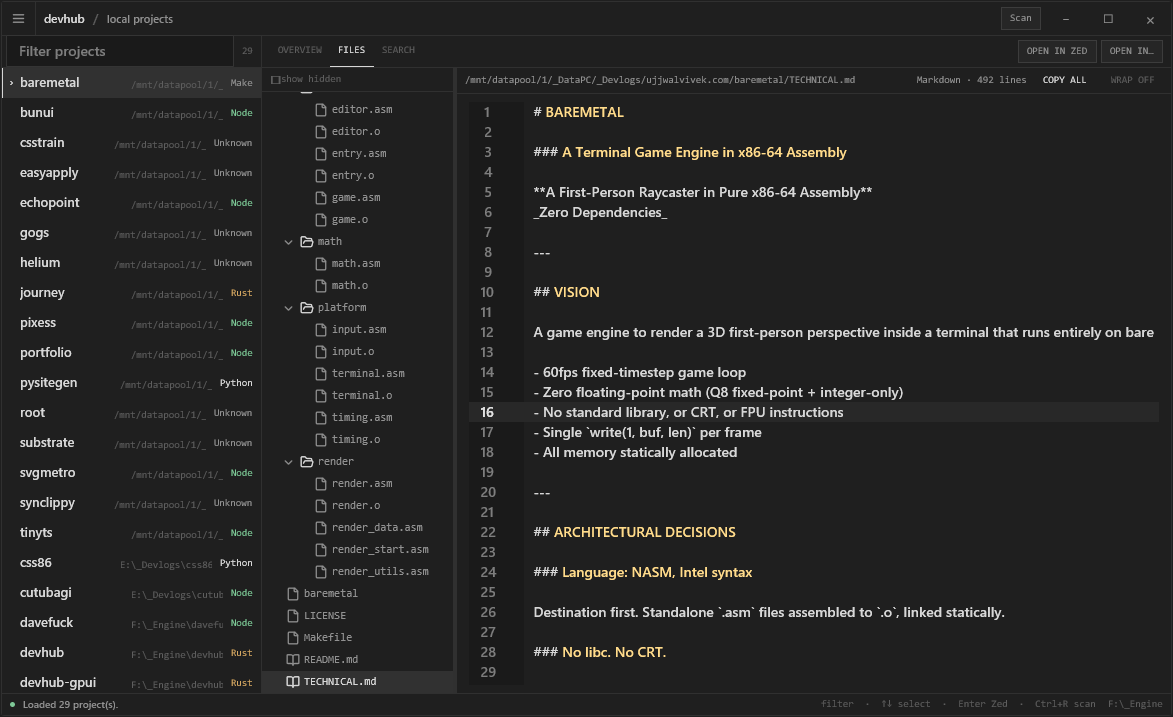Click the baremetal binary file icon
The height and width of the screenshot is (717, 1173).
pos(293,594)
